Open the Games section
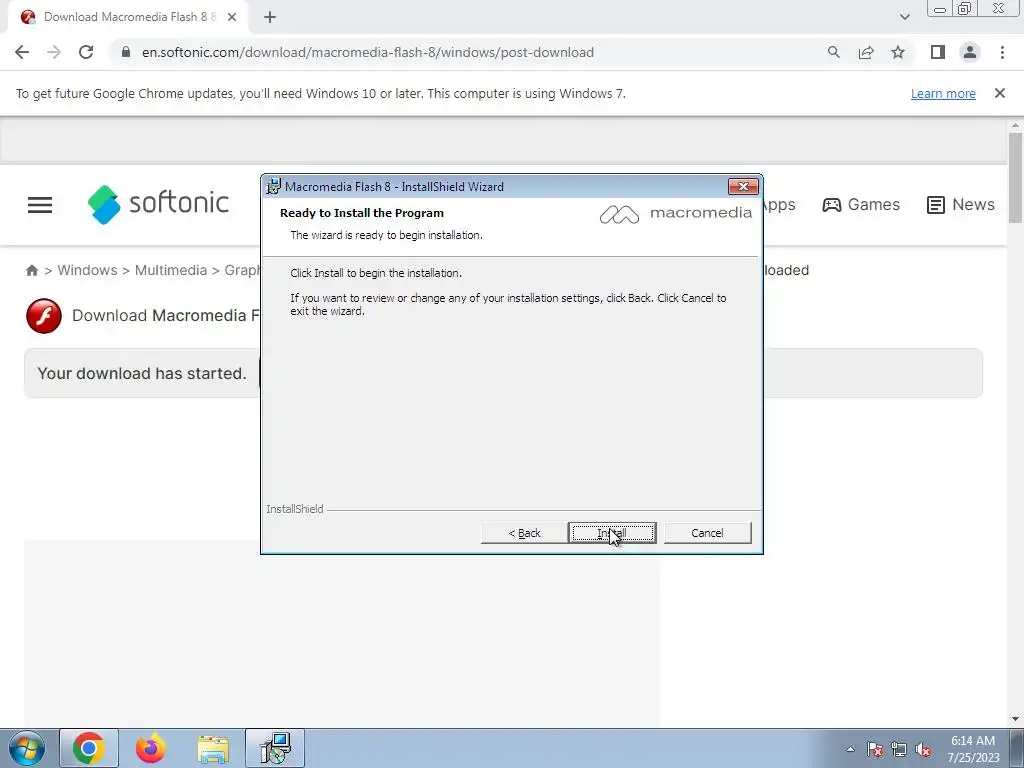This screenshot has width=1024, height=768. coord(861,204)
